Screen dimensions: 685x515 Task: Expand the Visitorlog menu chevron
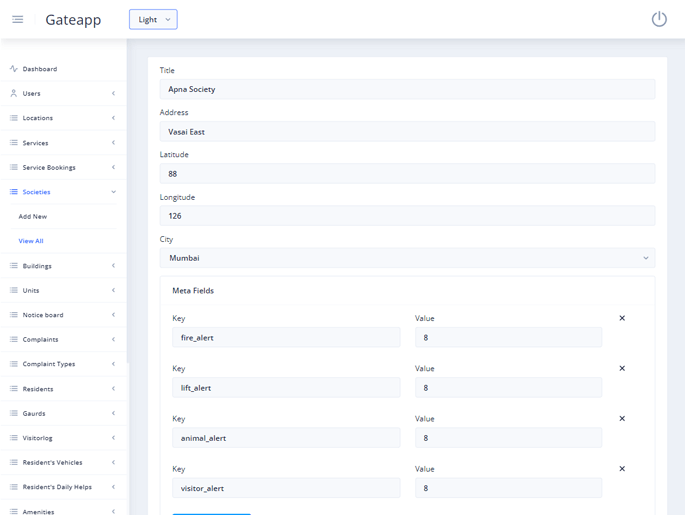(x=114, y=438)
